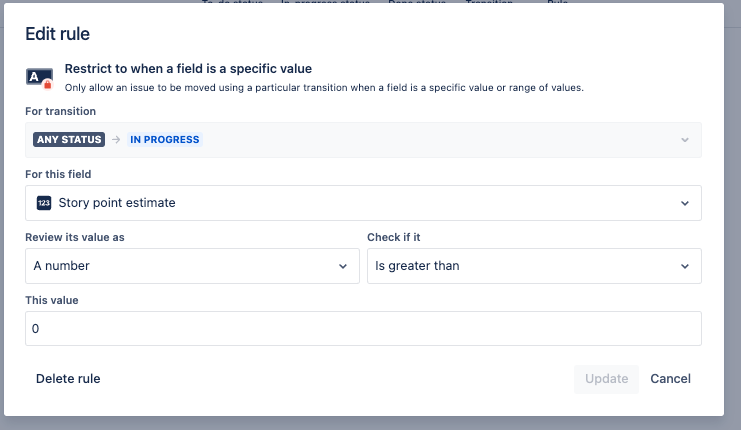The image size is (741, 430).
Task: Focus the This value input containing 0
Action: [x=363, y=328]
